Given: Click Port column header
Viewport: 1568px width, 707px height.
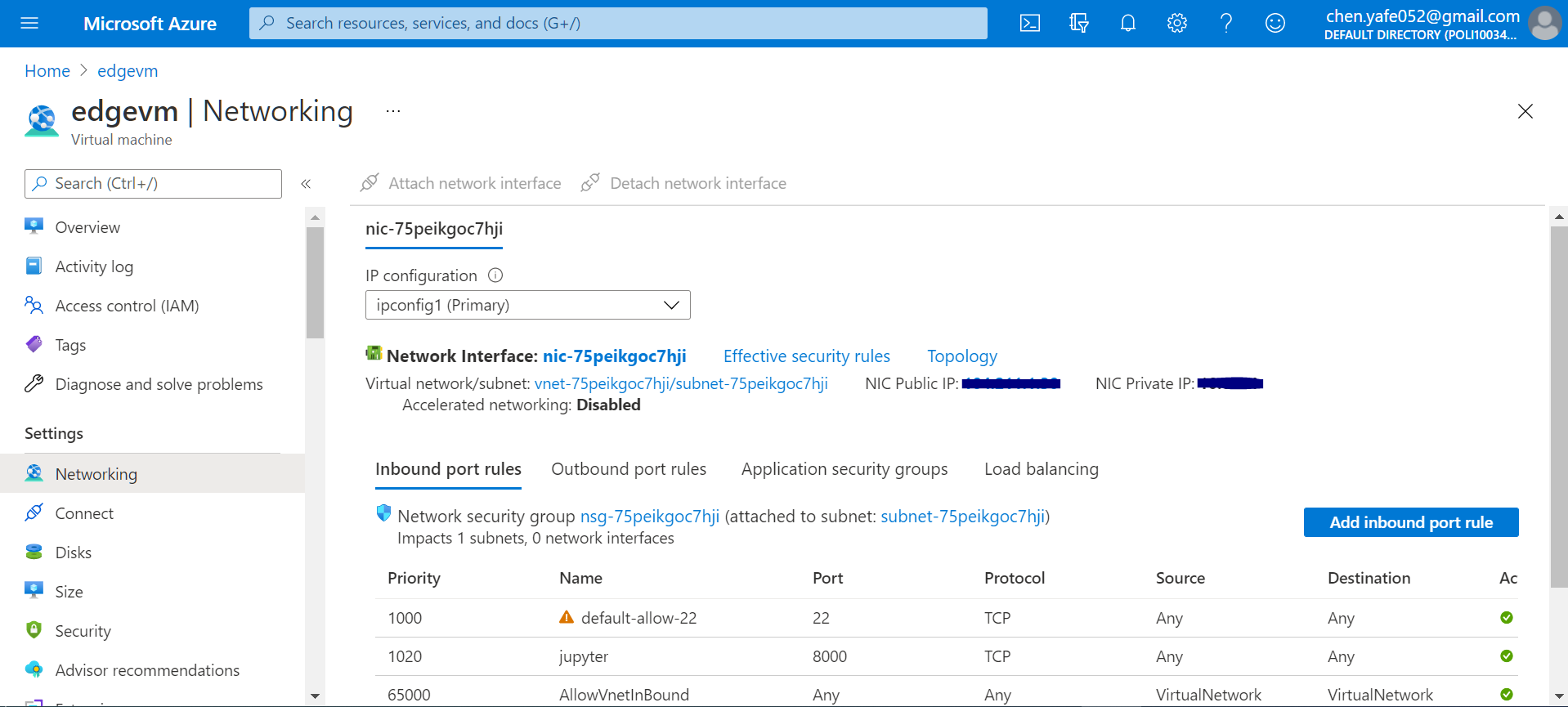Looking at the screenshot, I should pyautogui.click(x=827, y=578).
